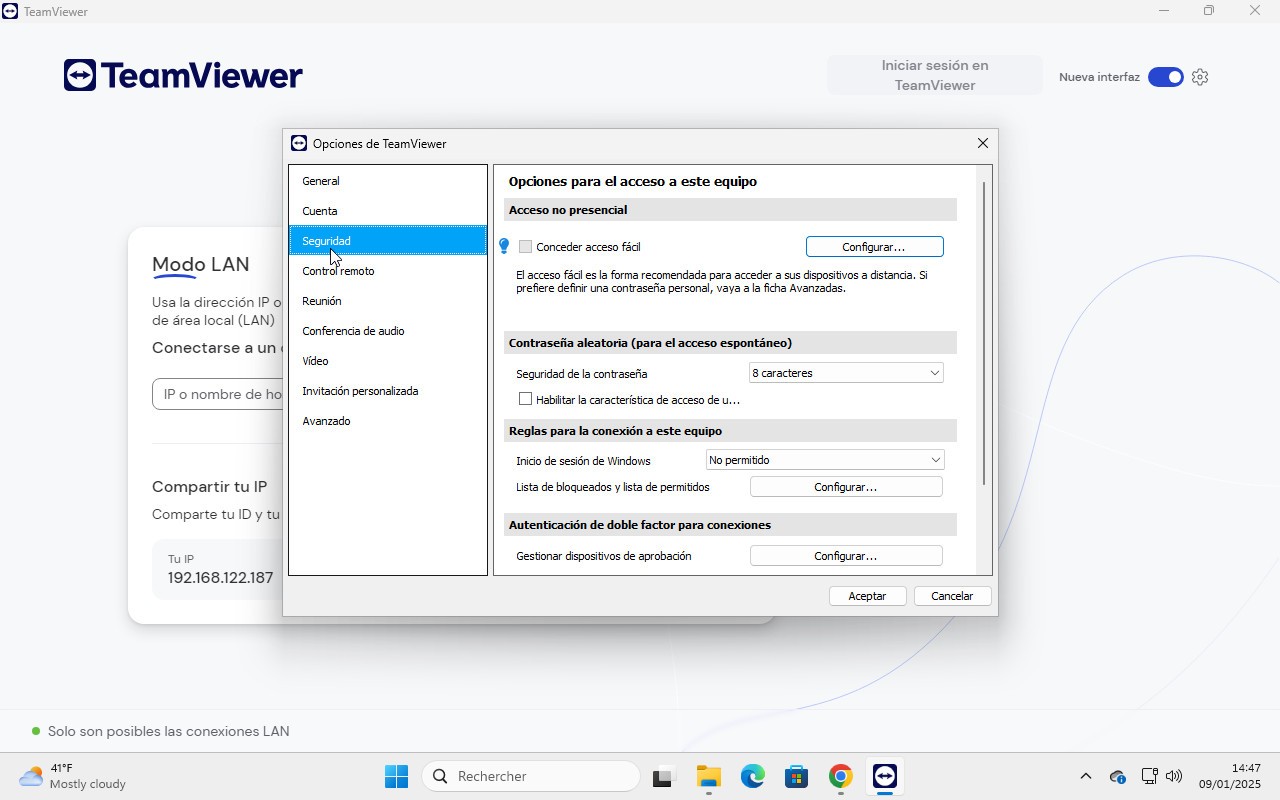This screenshot has height=800, width=1280.
Task: Click the Aceptar button
Action: pyautogui.click(x=867, y=596)
